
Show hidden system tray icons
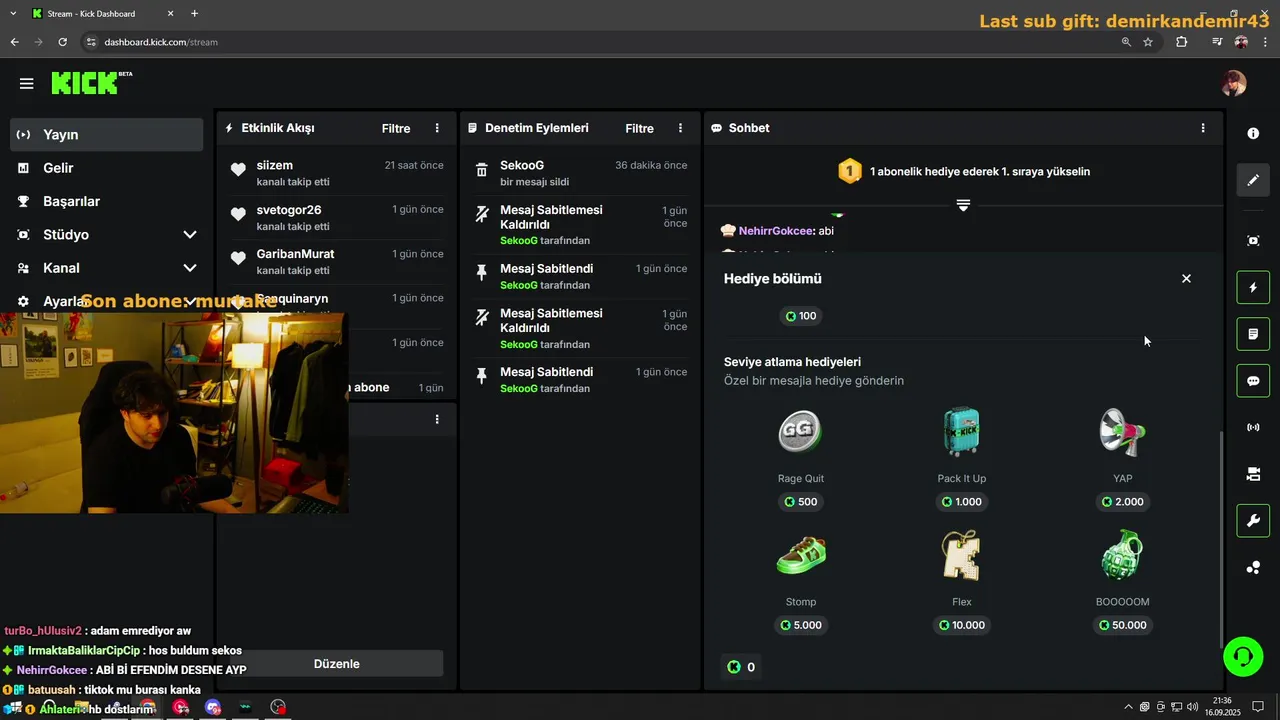pyautogui.click(x=1128, y=707)
